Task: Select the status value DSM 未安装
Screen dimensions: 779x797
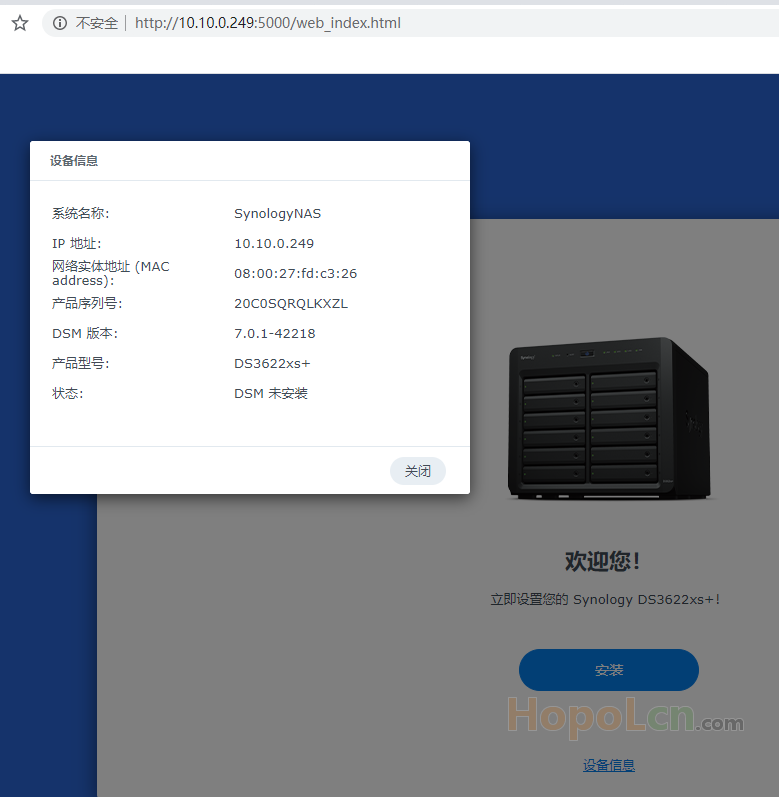Action: coord(271,393)
